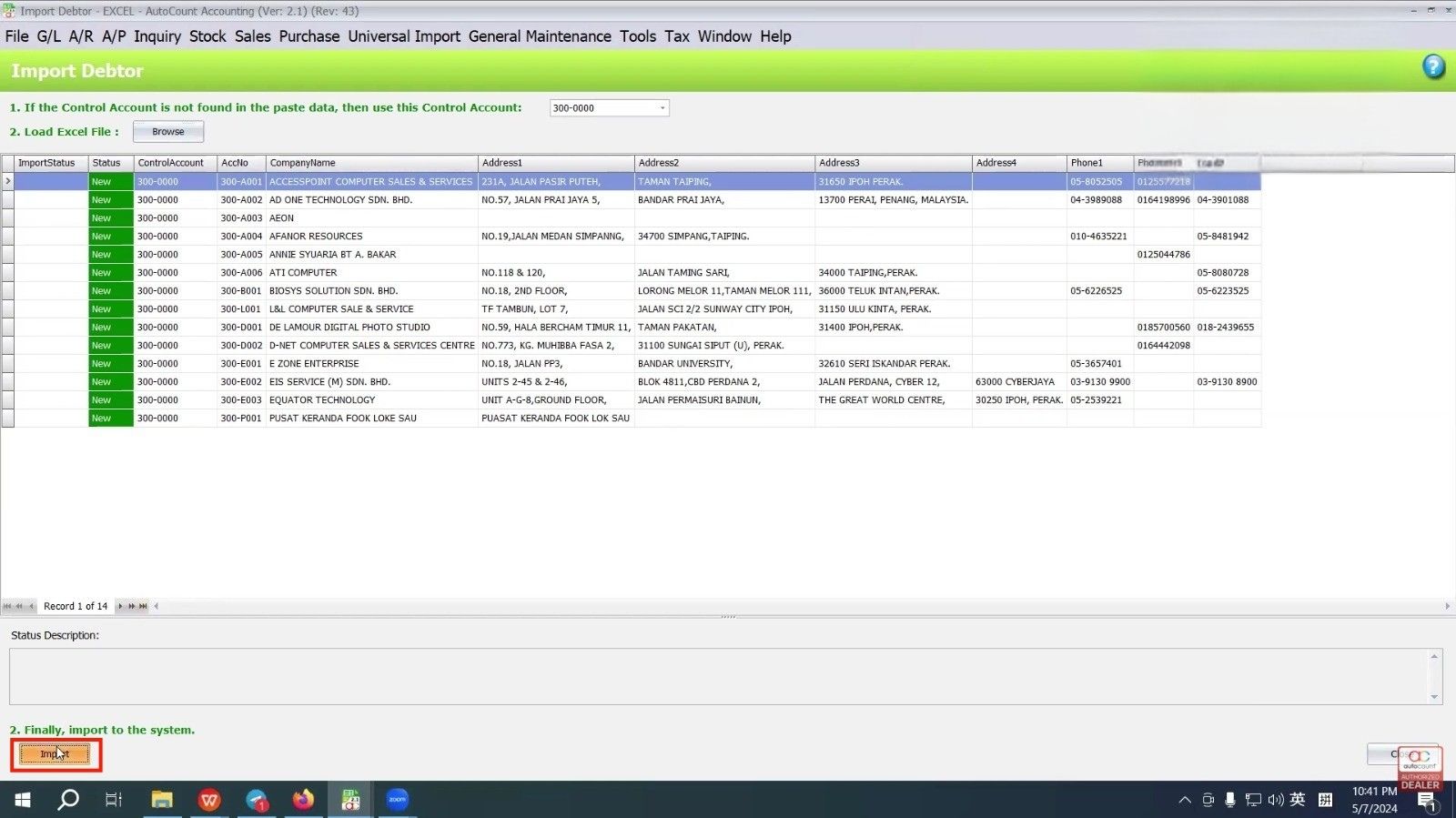Select DE LAMOUR DIGITAL PHOTO STUDIO cell
The height and width of the screenshot is (818, 1456).
tap(371, 328)
